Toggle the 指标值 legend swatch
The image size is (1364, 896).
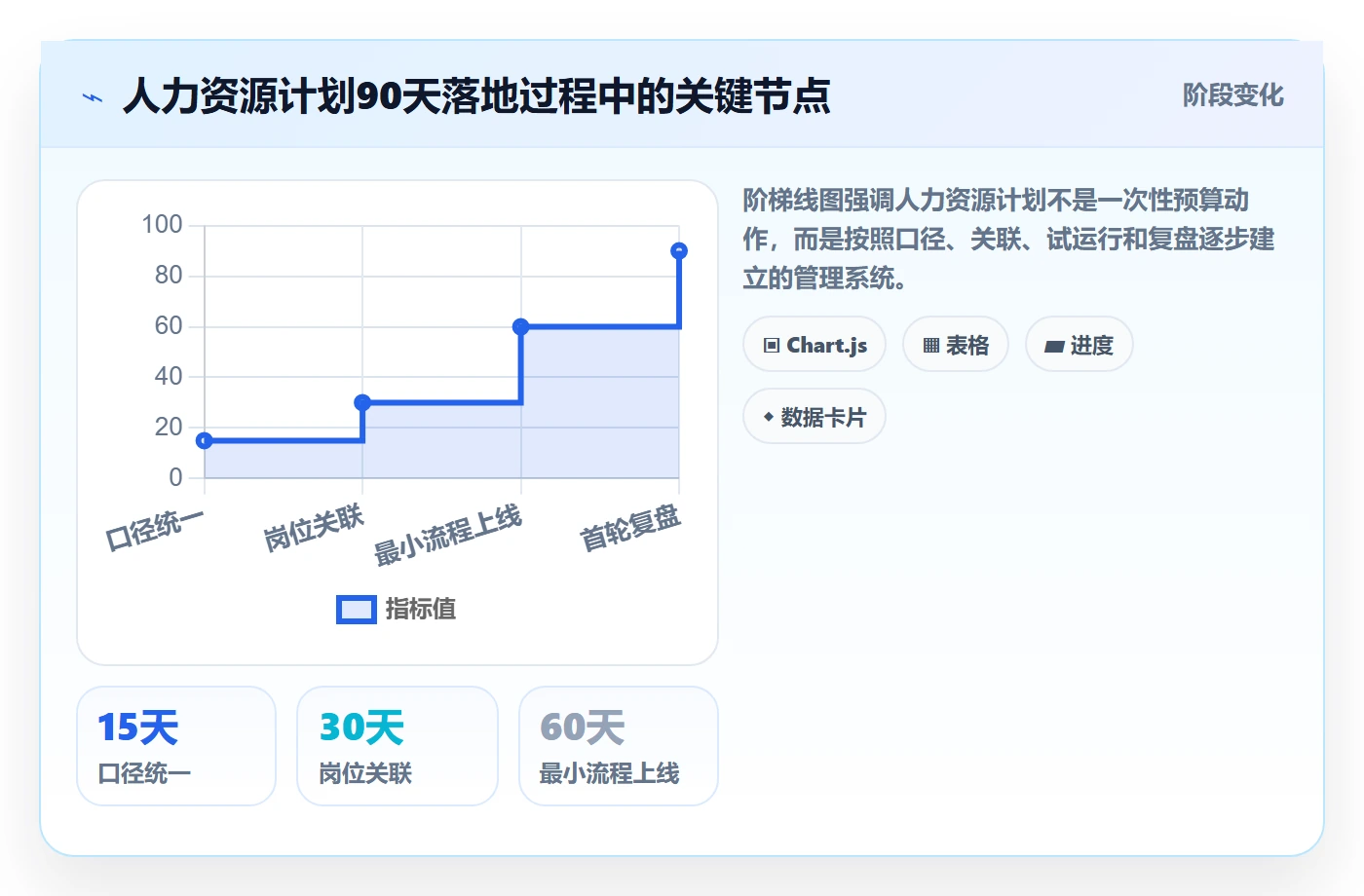[x=356, y=610]
